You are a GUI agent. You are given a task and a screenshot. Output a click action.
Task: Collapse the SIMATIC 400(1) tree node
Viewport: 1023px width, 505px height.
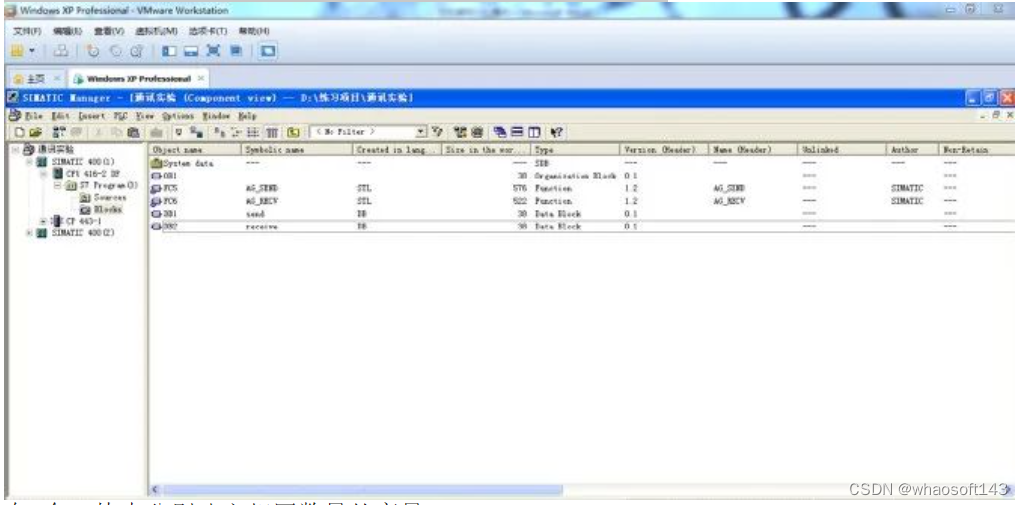click(x=29, y=162)
